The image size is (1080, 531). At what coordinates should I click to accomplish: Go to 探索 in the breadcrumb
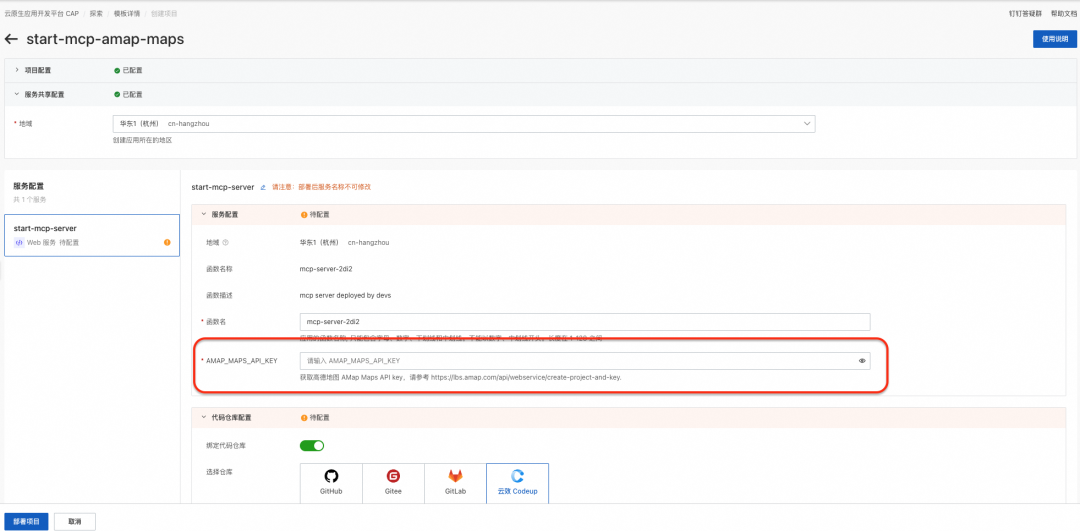[x=96, y=13]
